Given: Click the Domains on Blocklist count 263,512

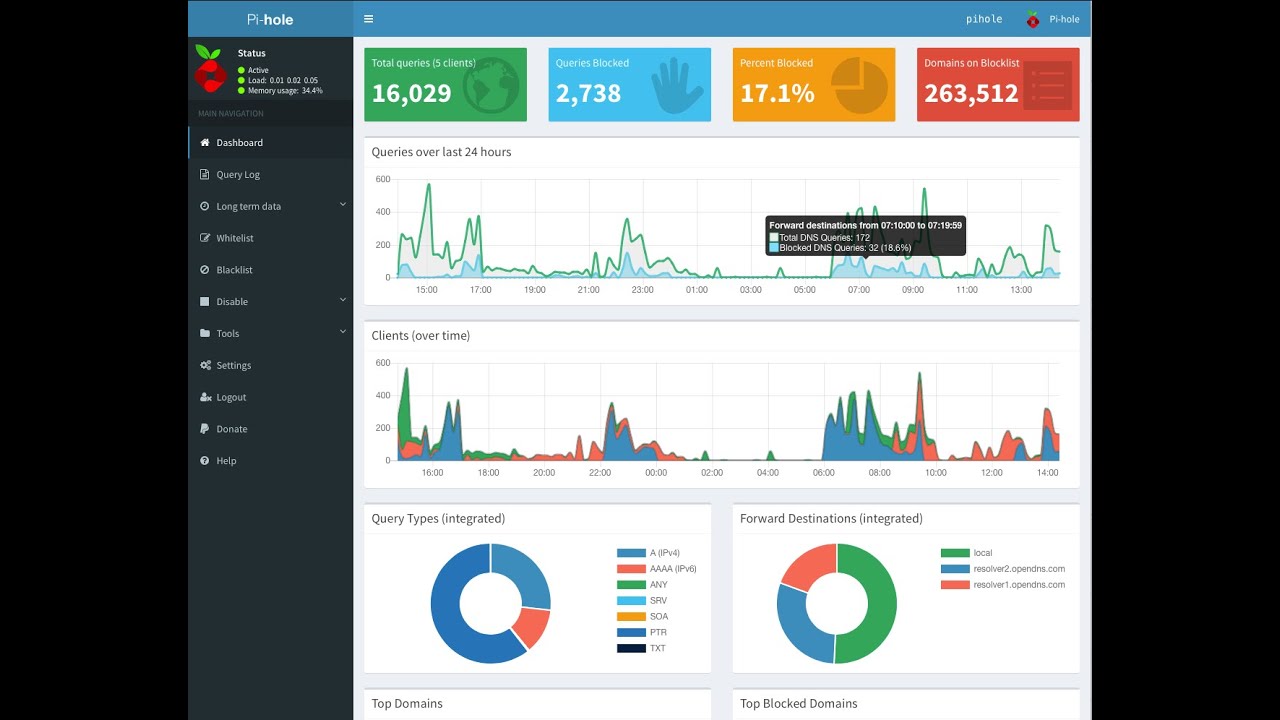Looking at the screenshot, I should (x=971, y=94).
